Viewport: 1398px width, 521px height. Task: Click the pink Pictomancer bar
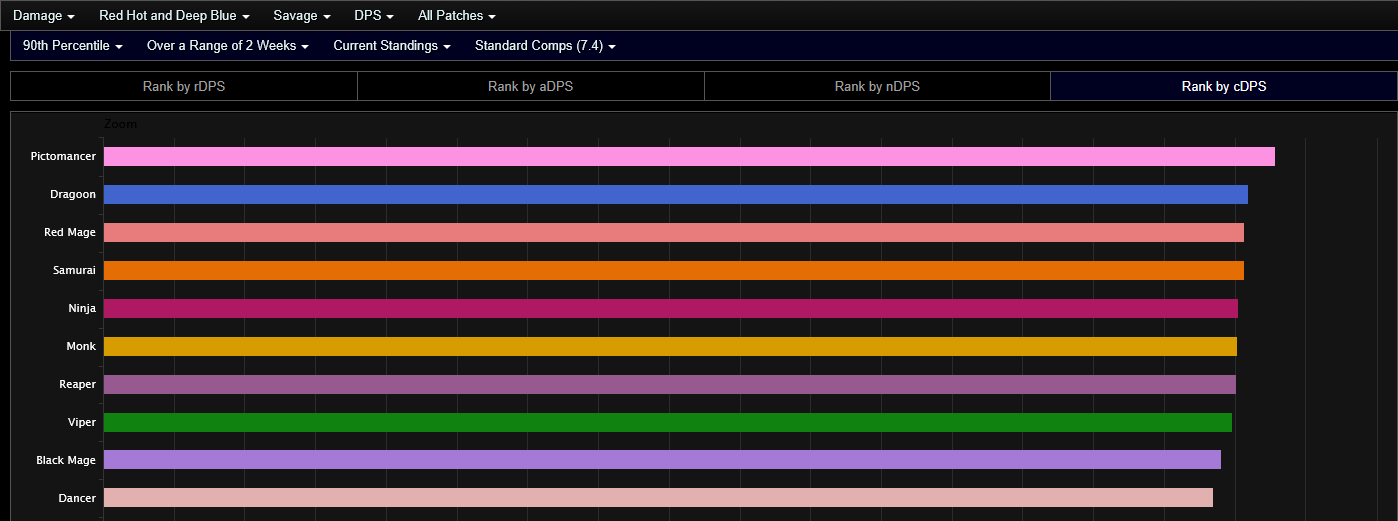tap(689, 156)
